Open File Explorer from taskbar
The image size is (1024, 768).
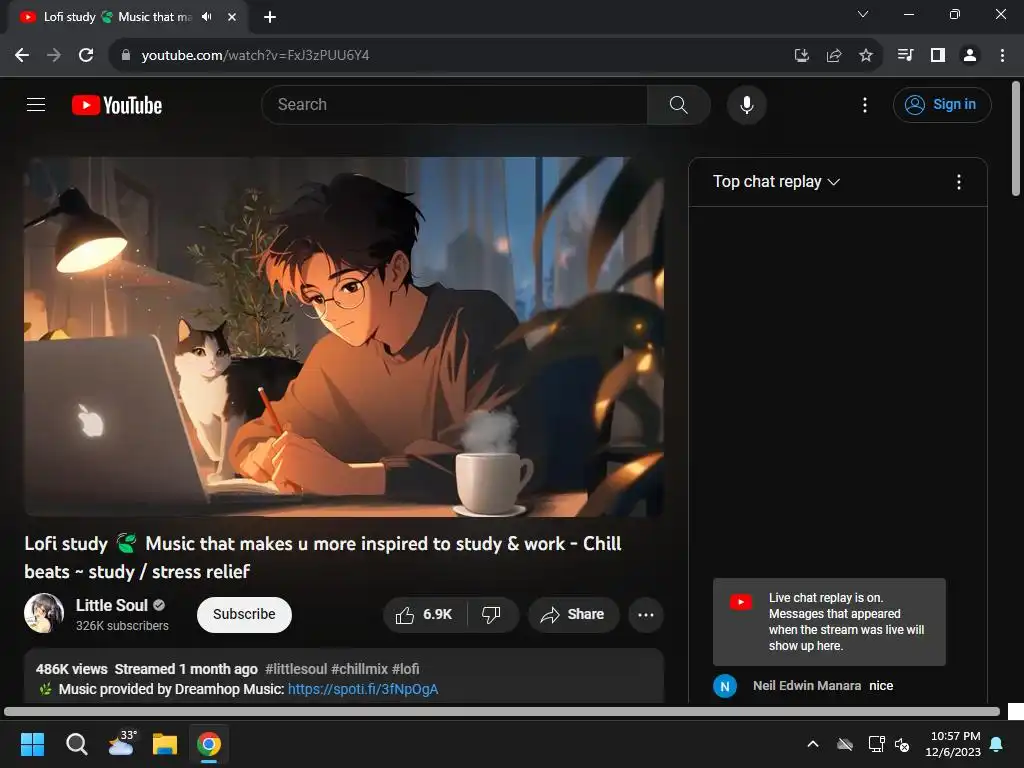tap(165, 744)
